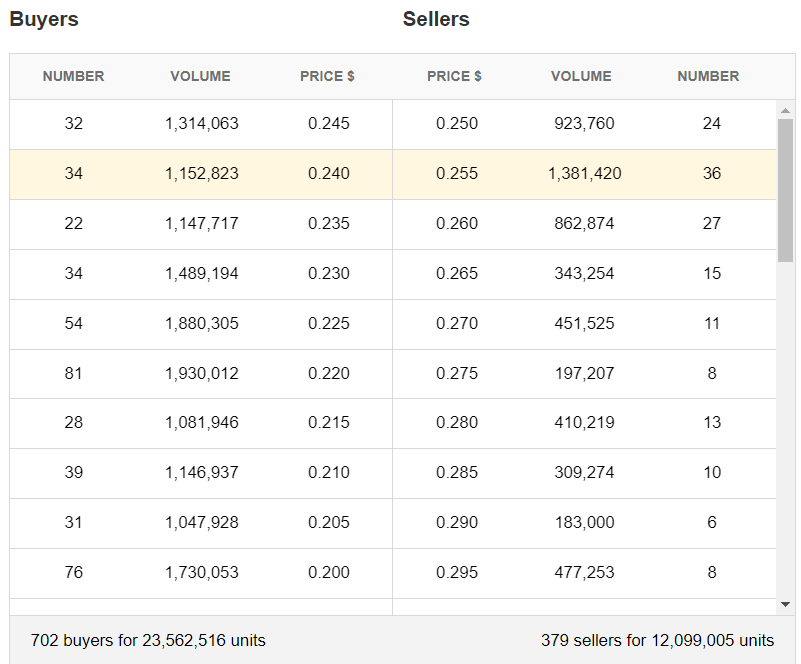Click the buy price 0.230
This screenshot has height=664, width=801.
pos(329,274)
